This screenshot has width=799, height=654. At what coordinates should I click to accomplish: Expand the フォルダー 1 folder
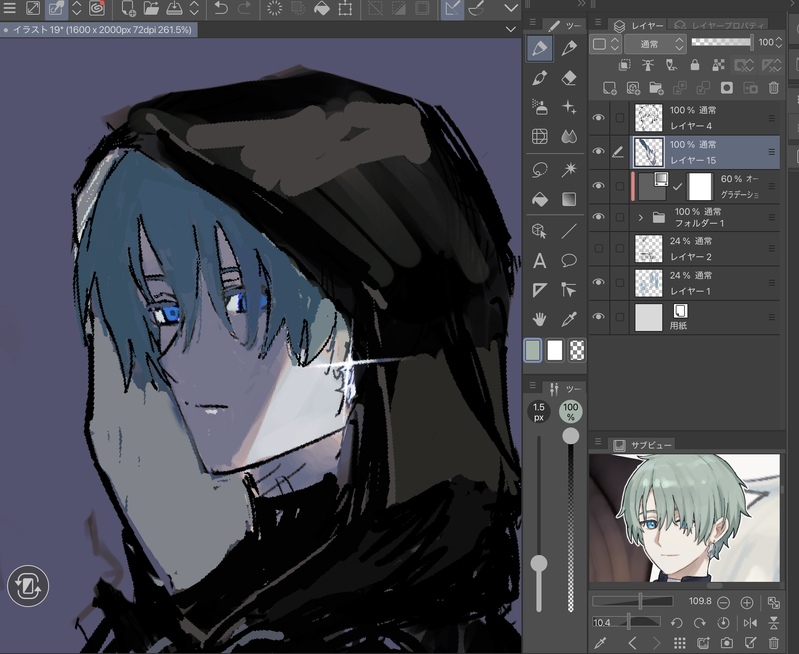pos(641,218)
